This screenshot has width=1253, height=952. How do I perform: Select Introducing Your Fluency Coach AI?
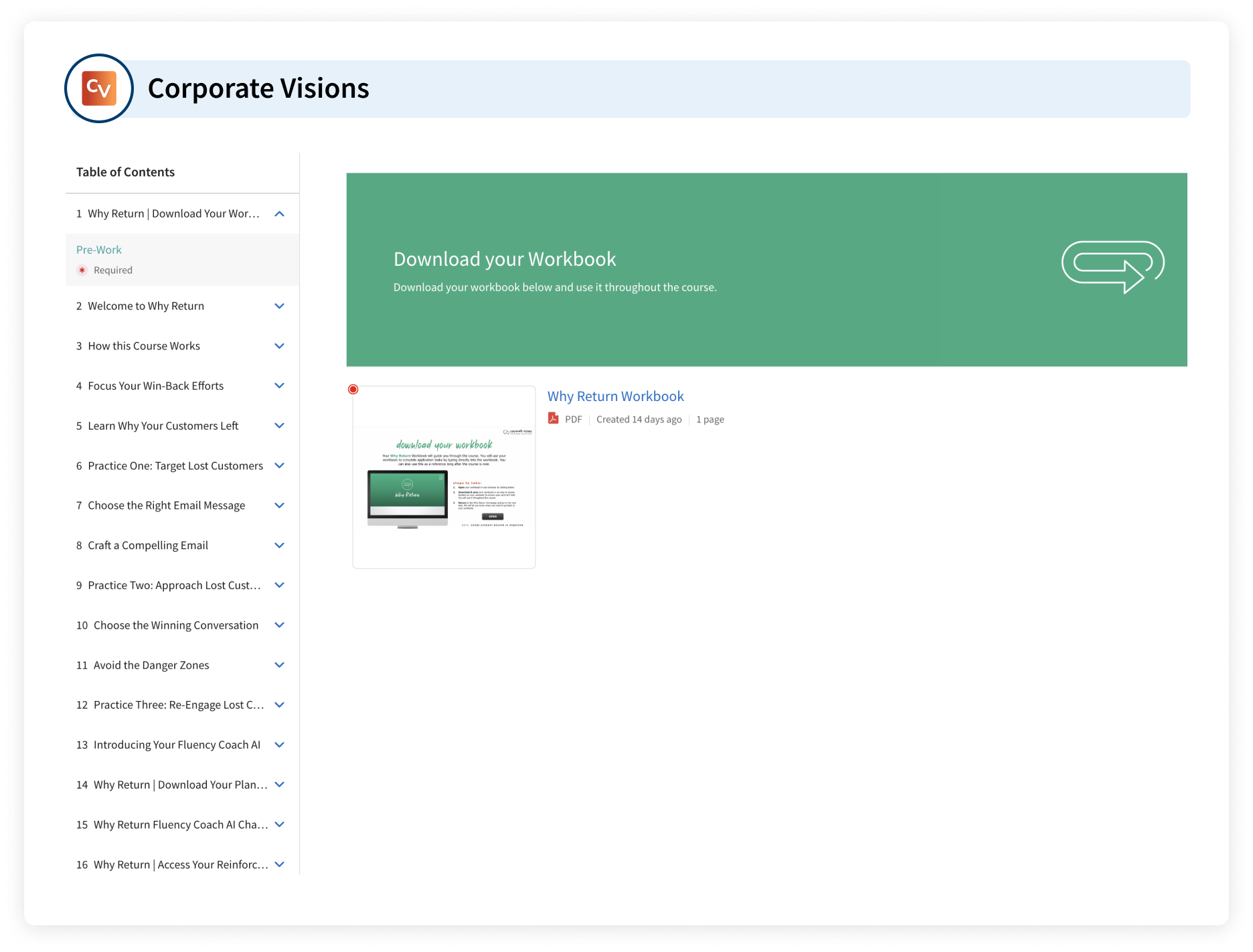177,745
